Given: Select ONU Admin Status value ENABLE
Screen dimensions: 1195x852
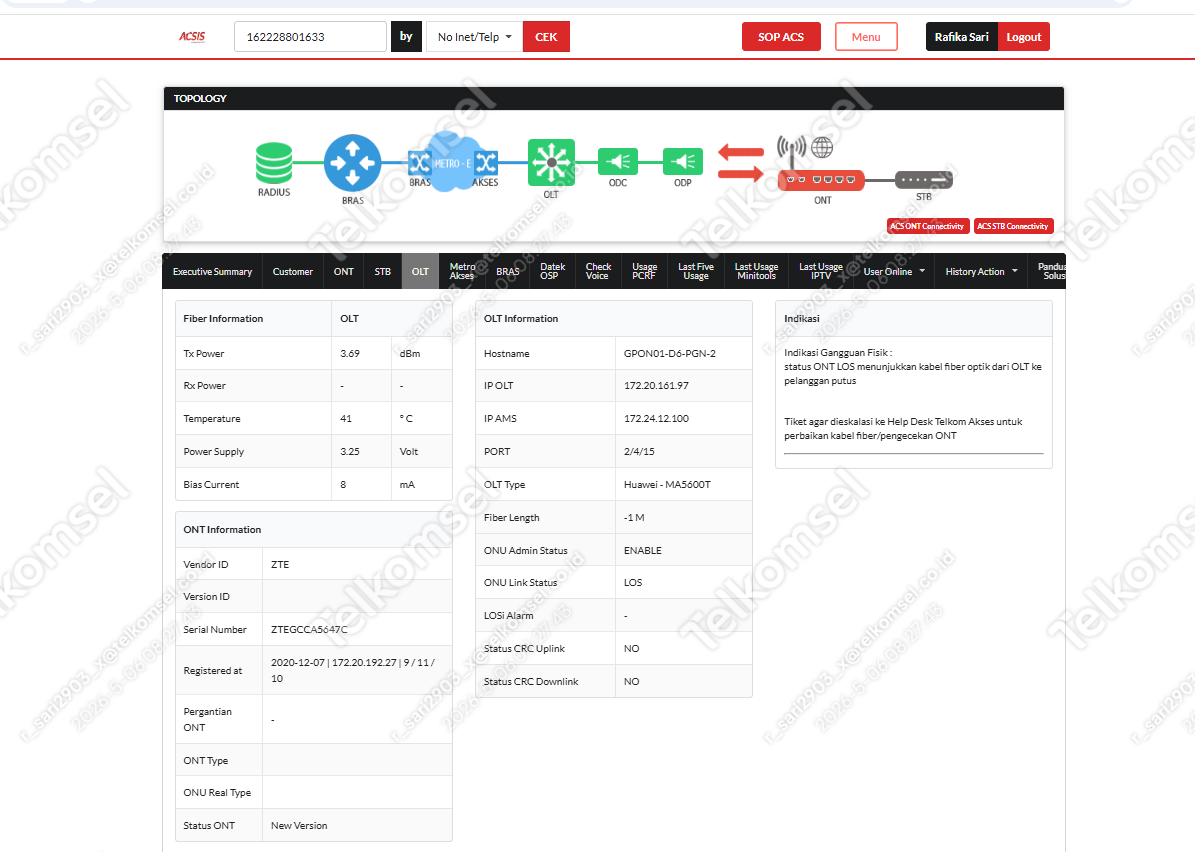Looking at the screenshot, I should point(642,550).
